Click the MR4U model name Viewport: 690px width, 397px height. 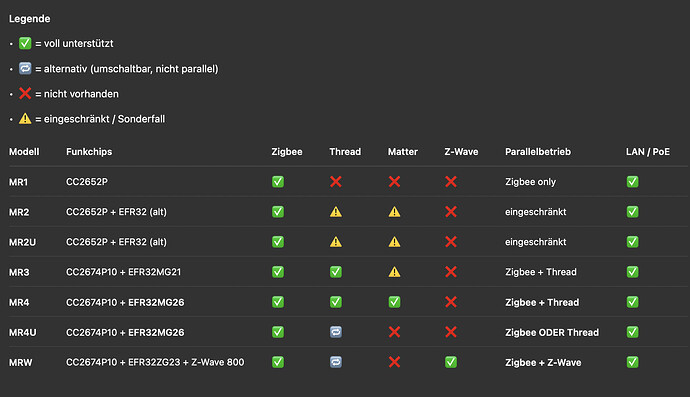[x=22, y=332]
